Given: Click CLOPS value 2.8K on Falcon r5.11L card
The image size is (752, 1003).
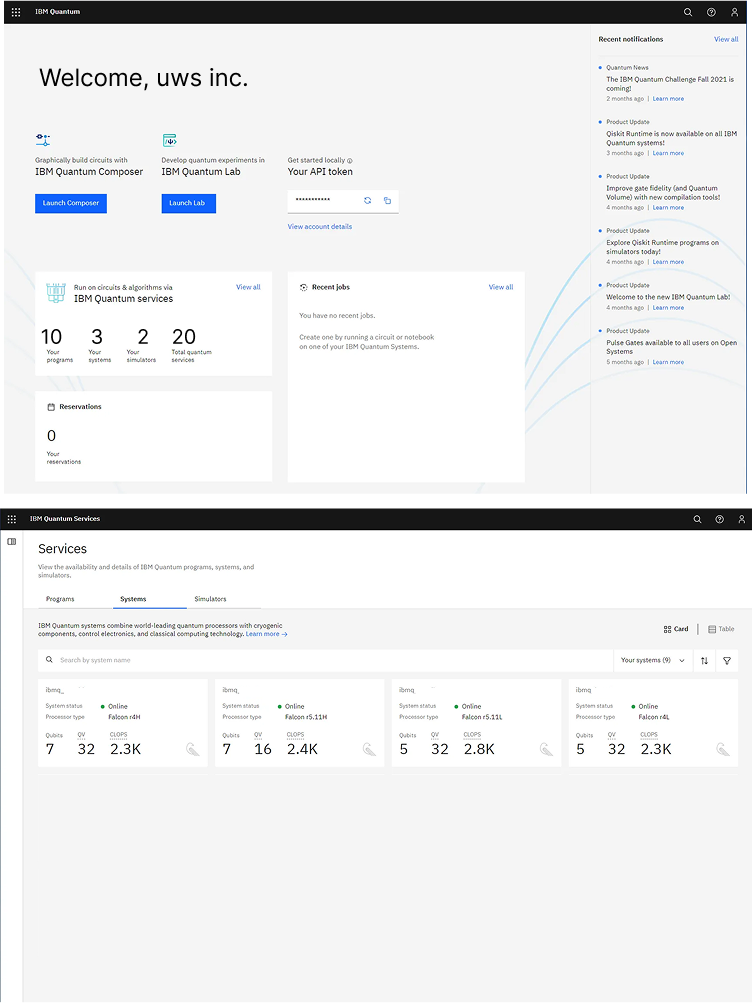Looking at the screenshot, I should (x=479, y=749).
